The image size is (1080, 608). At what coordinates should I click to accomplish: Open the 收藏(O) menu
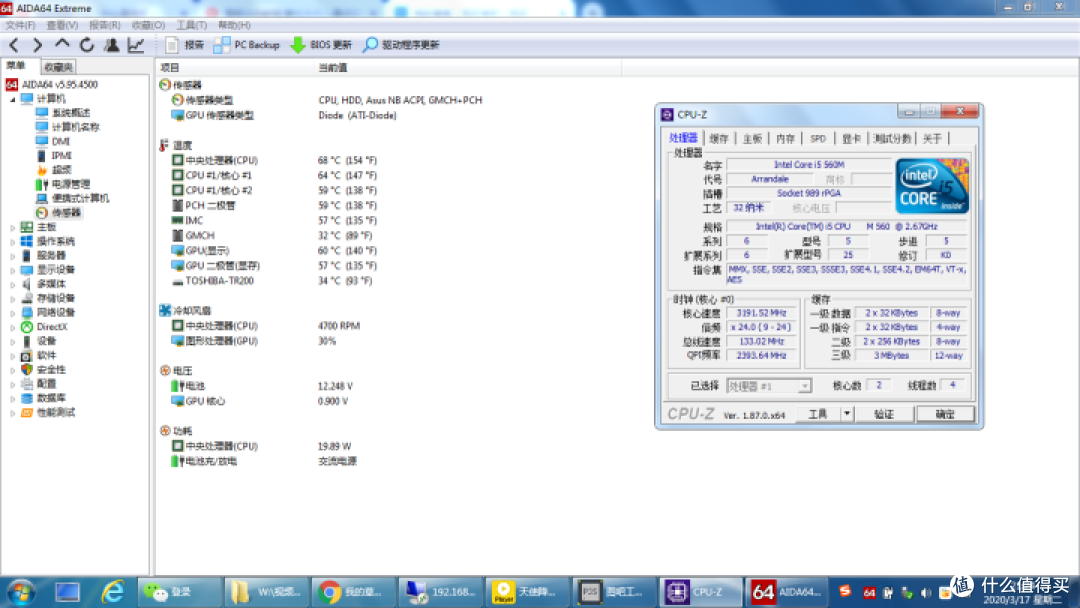(148, 25)
